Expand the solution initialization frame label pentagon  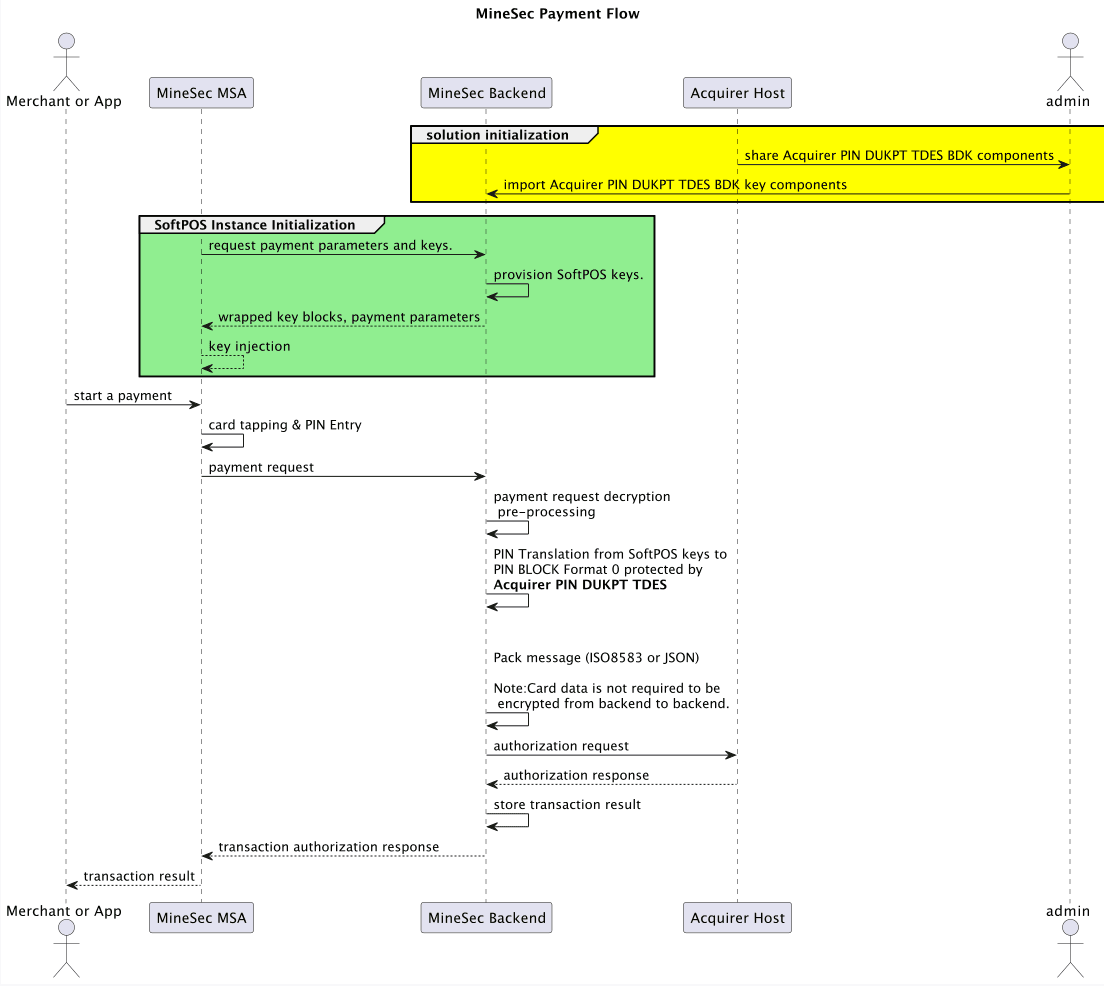coord(505,135)
